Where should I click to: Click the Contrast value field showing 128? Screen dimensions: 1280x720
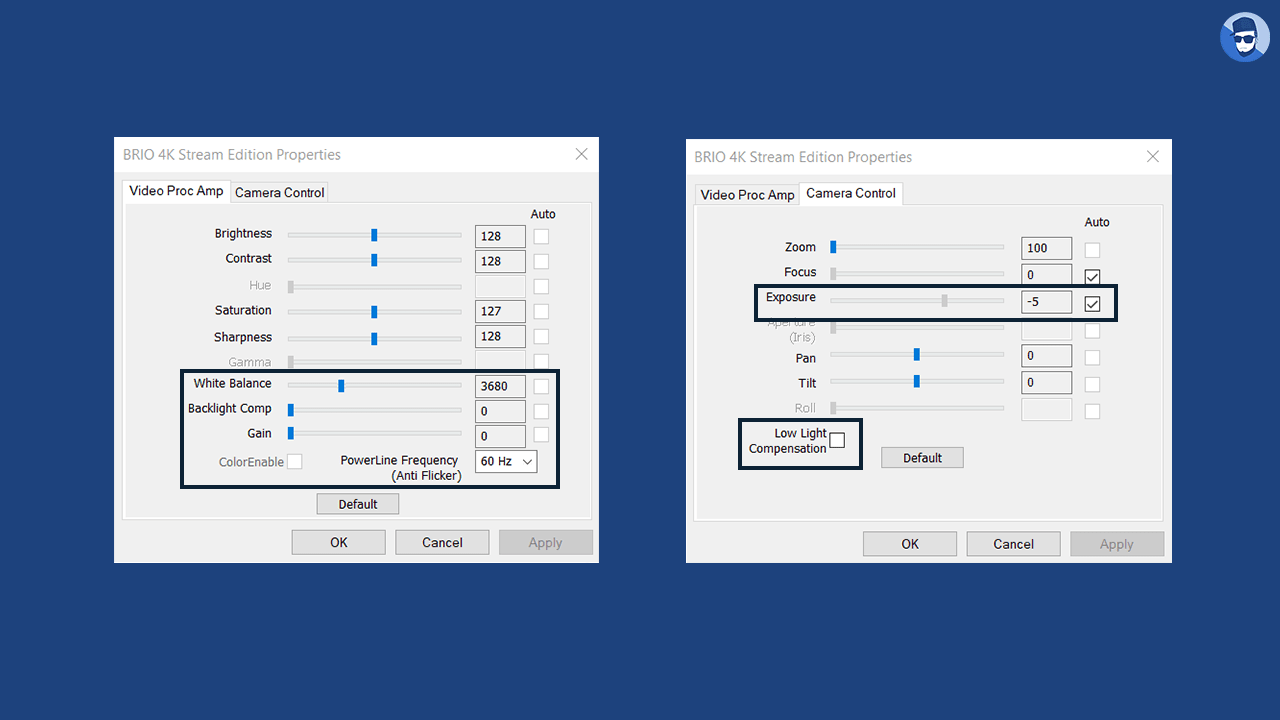click(x=500, y=261)
